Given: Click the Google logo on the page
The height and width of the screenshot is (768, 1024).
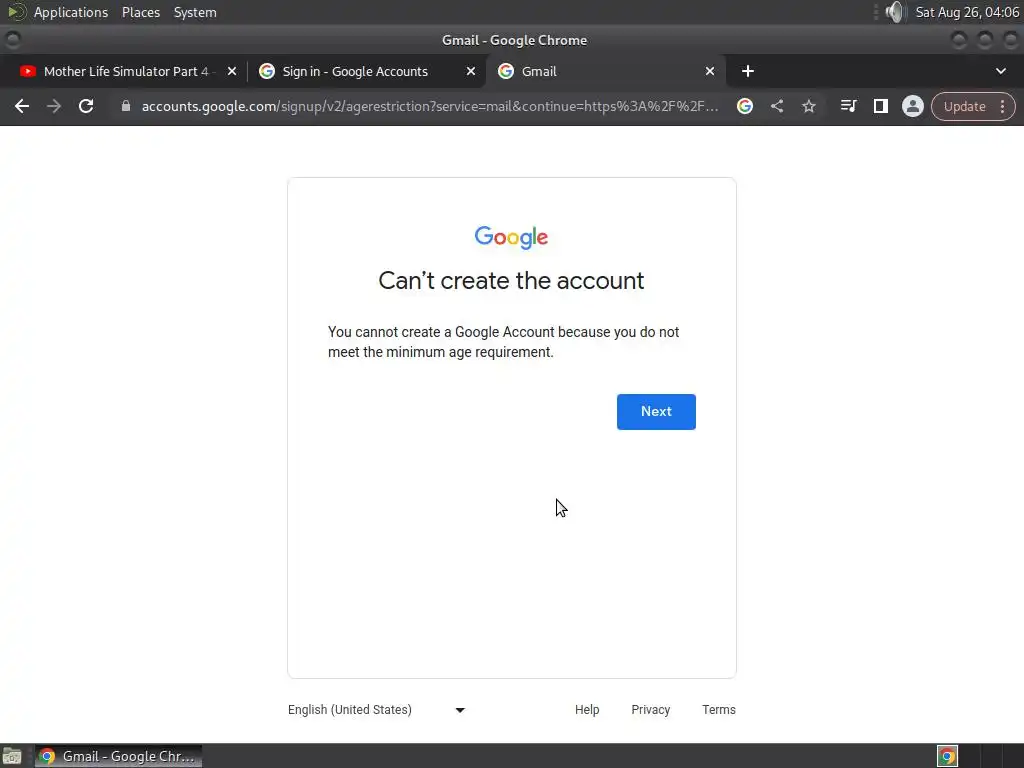Looking at the screenshot, I should (x=511, y=238).
